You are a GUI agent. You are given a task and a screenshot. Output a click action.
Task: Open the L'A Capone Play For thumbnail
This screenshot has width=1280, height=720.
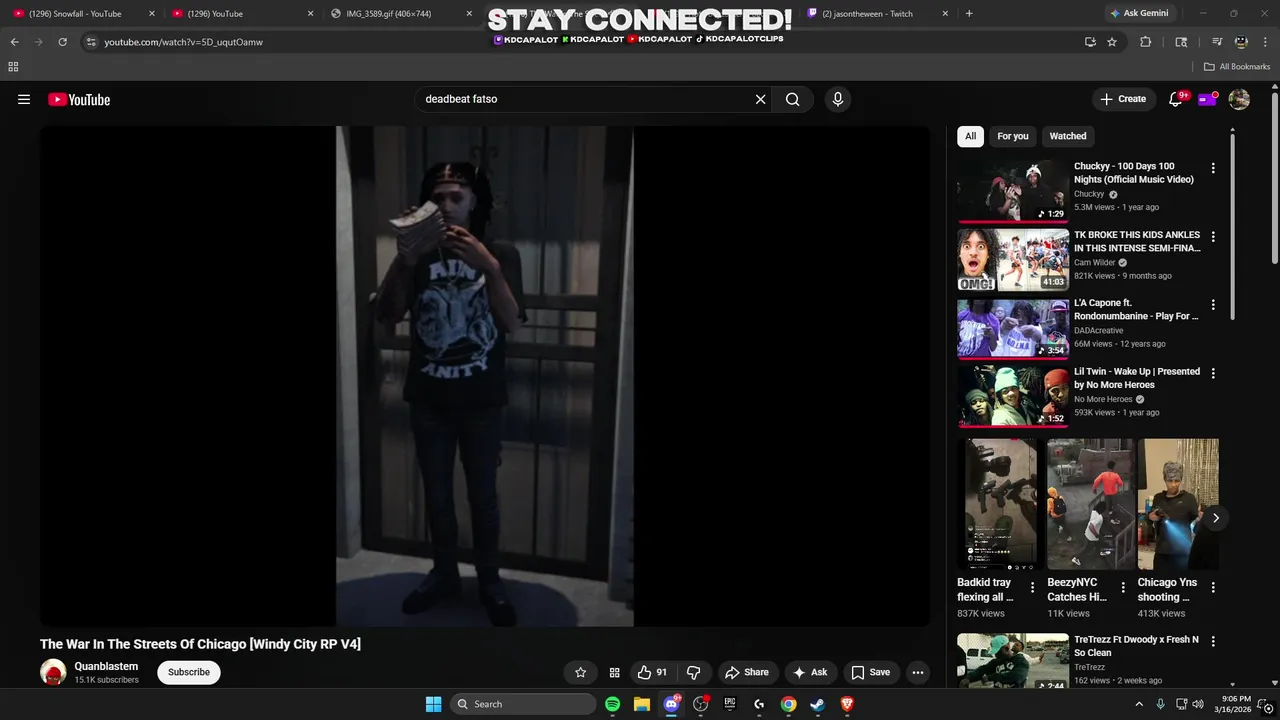[x=1013, y=327]
